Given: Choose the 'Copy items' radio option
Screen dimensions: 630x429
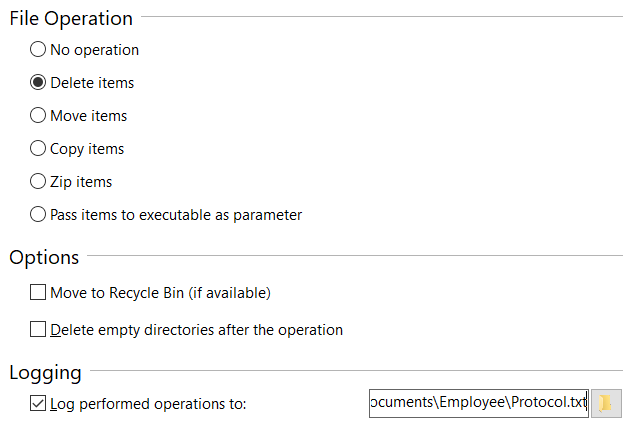Looking at the screenshot, I should pyautogui.click(x=38, y=148).
